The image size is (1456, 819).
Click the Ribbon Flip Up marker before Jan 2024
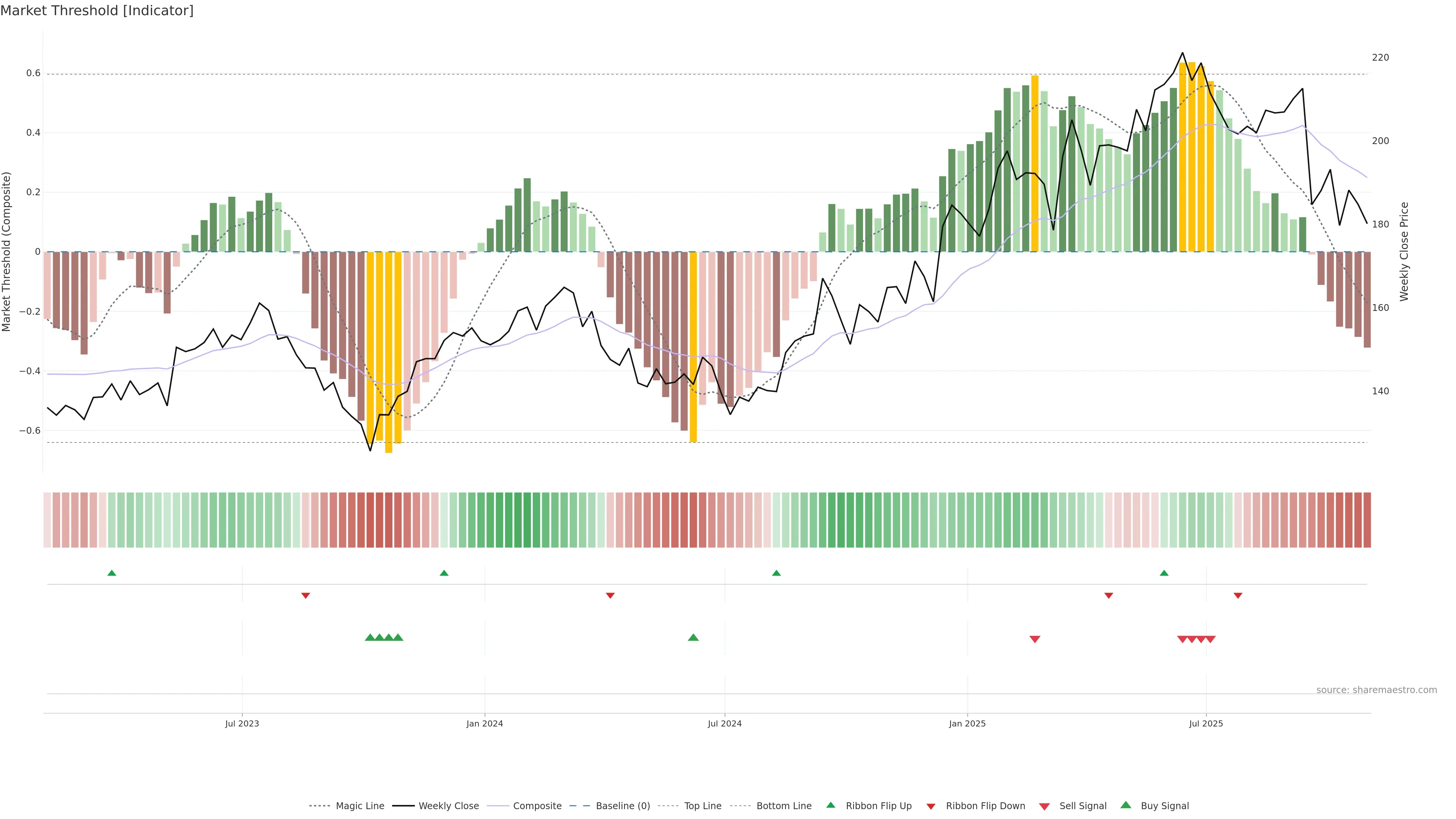[x=444, y=573]
